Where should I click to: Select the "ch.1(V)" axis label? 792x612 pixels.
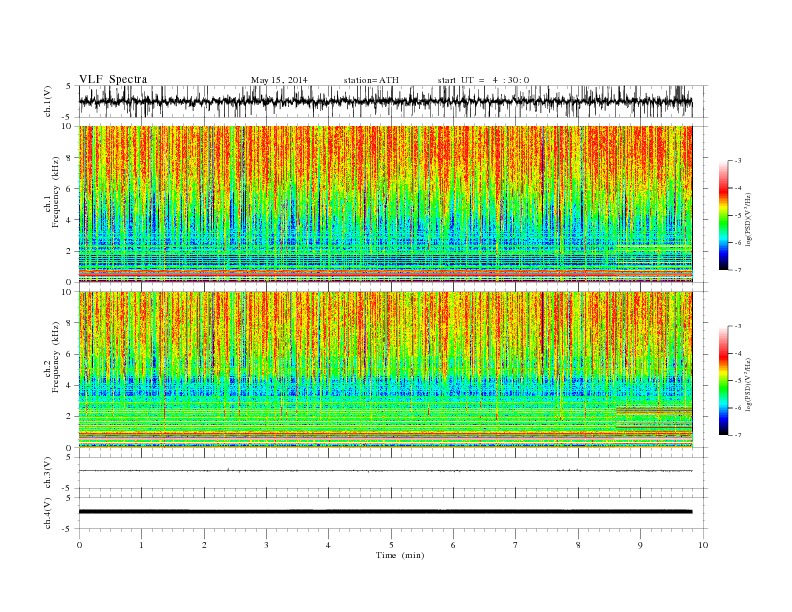coord(48,102)
